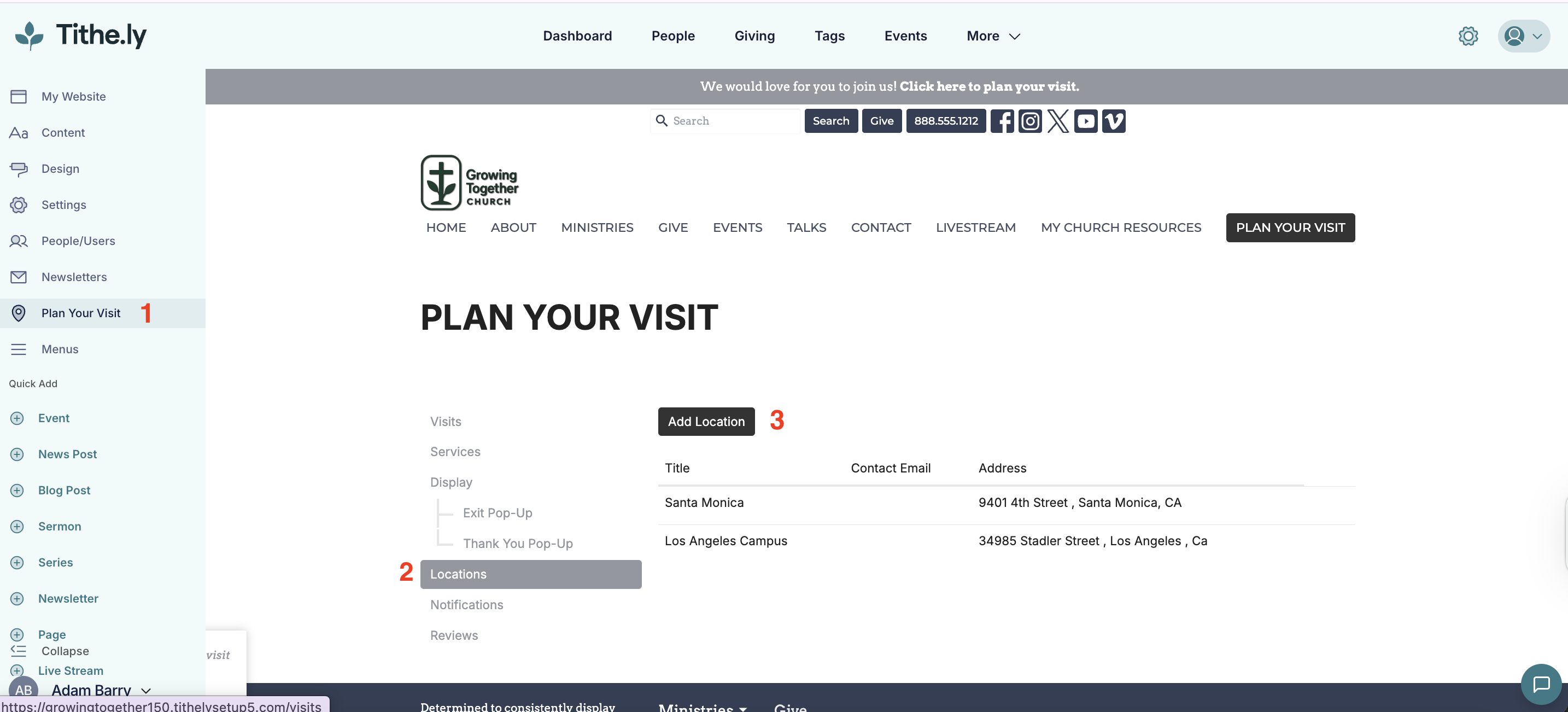Screen dimensions: 1568x712
Task: Click plus icon next to News Post
Action: pos(17,454)
